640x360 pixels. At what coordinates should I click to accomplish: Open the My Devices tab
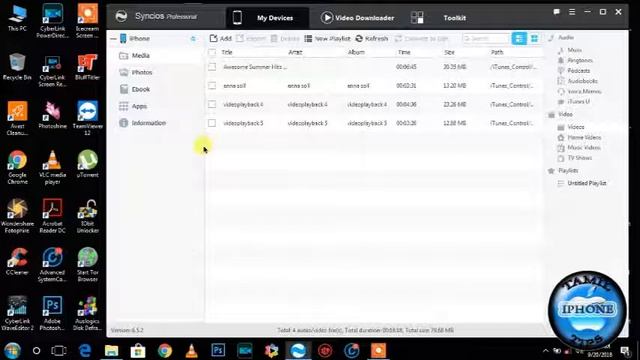point(267,18)
